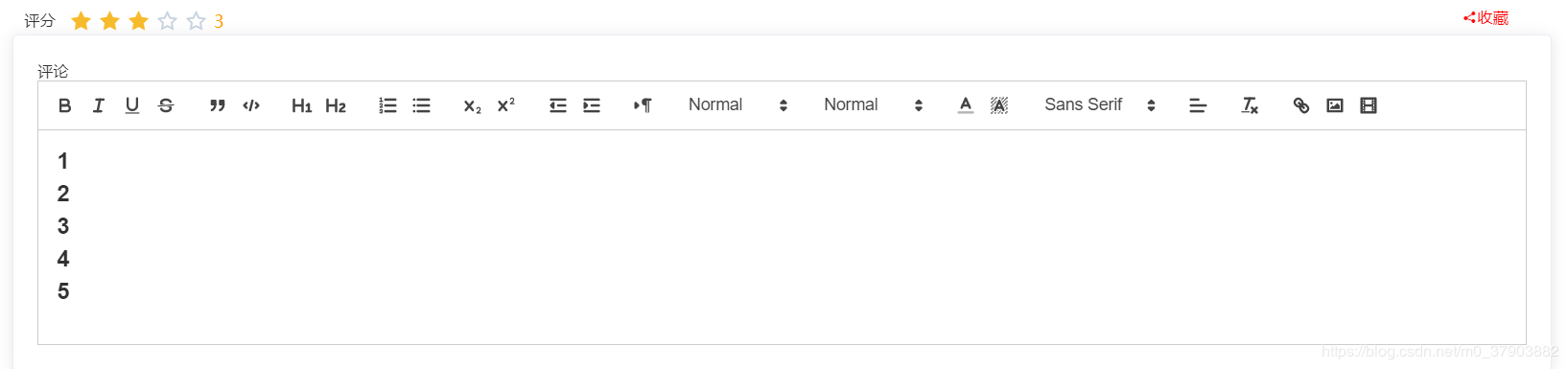Screen dimensions: 1568x369
Task: Create a bulleted list
Action: pyautogui.click(x=421, y=105)
